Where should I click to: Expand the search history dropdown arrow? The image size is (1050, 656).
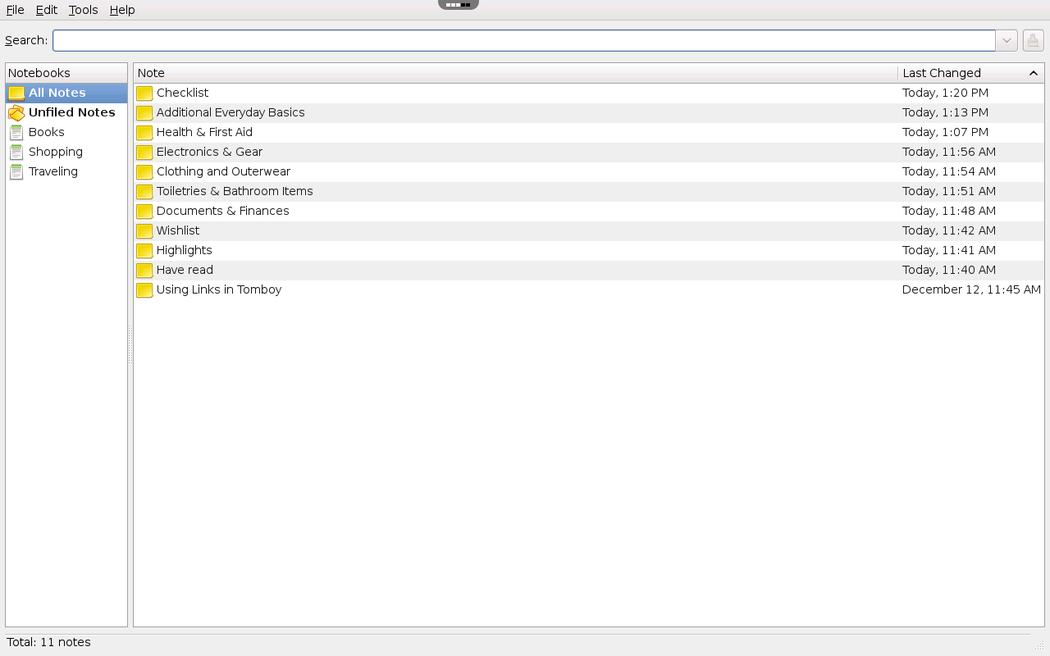pyautogui.click(x=1007, y=41)
